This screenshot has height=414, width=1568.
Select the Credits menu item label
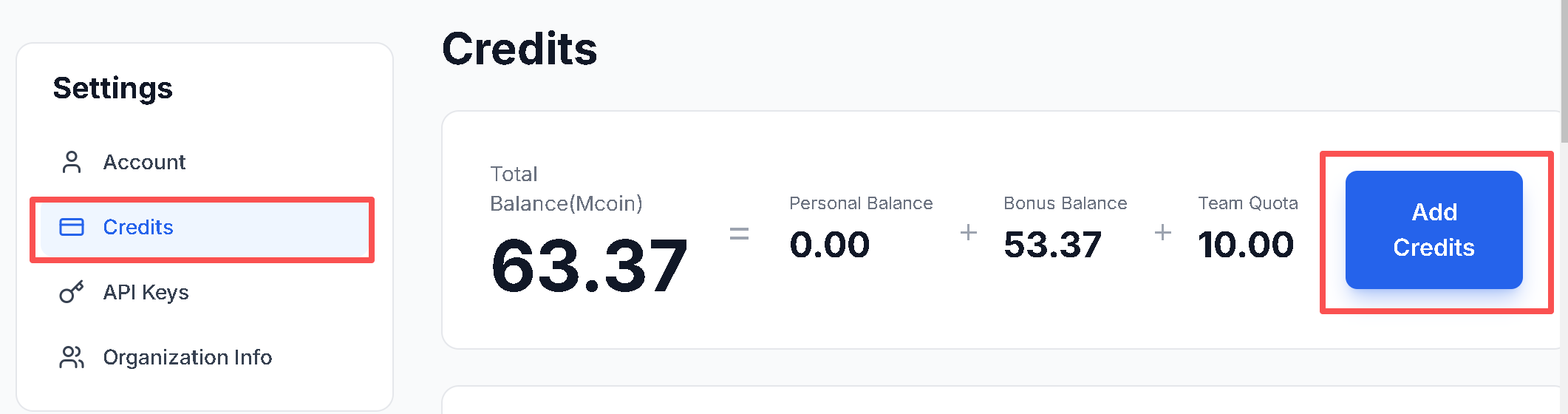click(138, 227)
